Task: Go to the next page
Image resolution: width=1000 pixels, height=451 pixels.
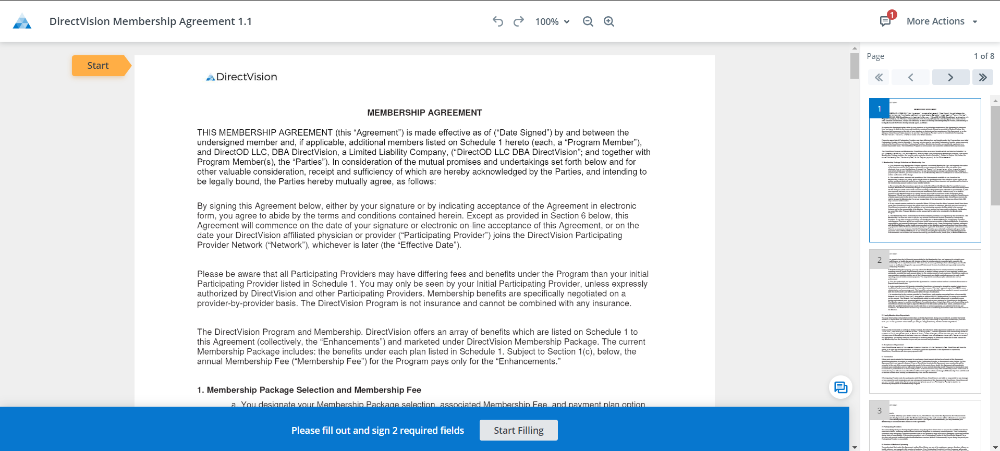Action: click(950, 77)
